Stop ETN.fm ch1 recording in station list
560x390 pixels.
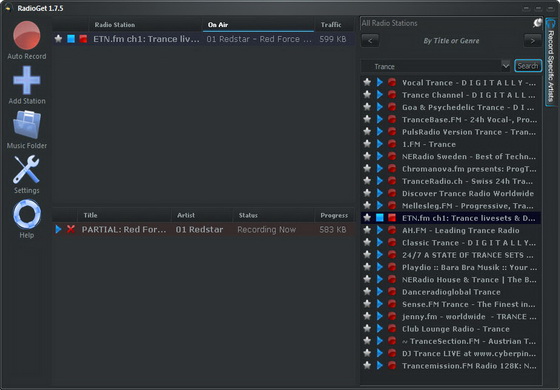392,218
